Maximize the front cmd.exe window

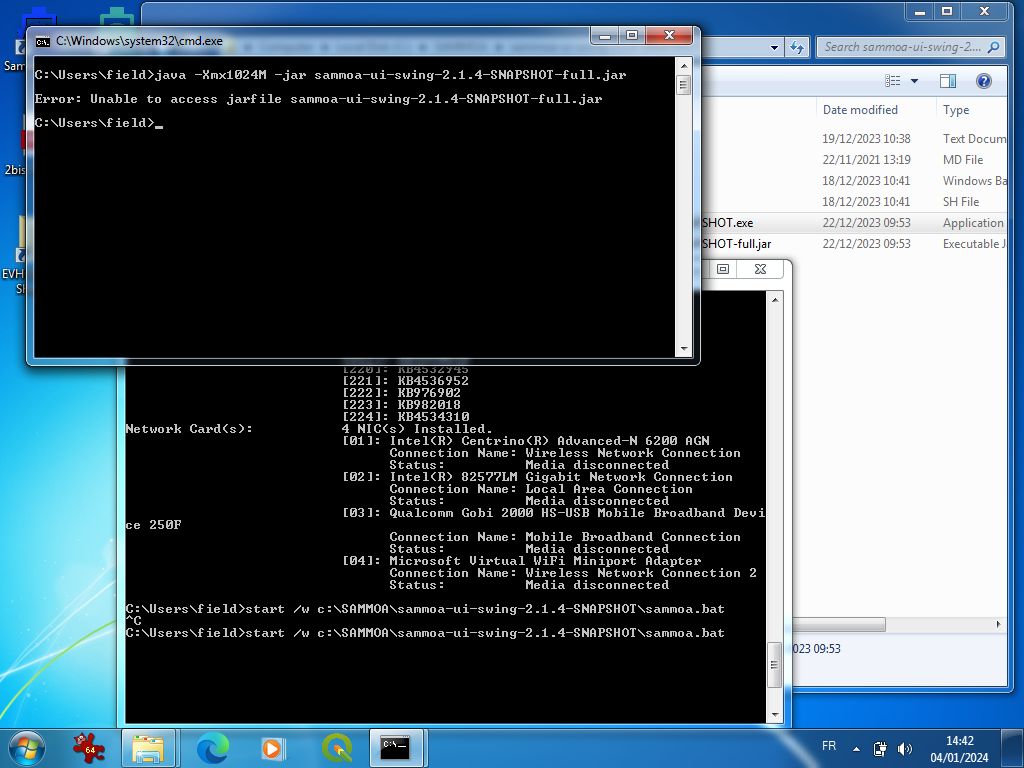(x=632, y=35)
